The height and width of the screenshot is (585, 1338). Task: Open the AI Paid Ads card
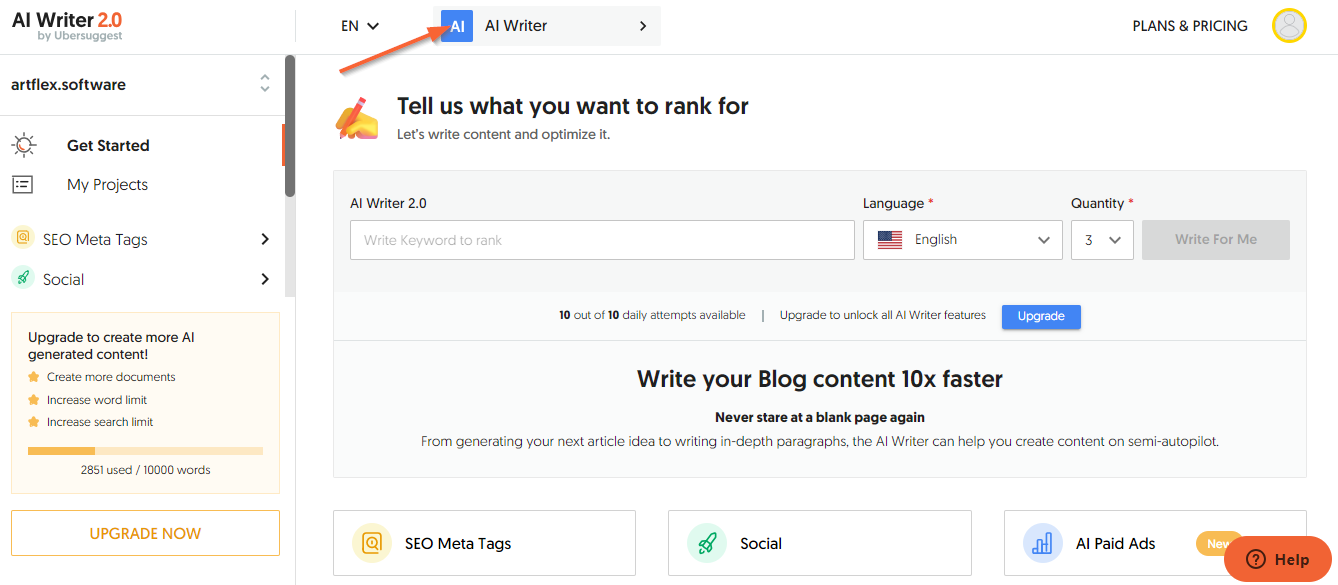point(1155,543)
